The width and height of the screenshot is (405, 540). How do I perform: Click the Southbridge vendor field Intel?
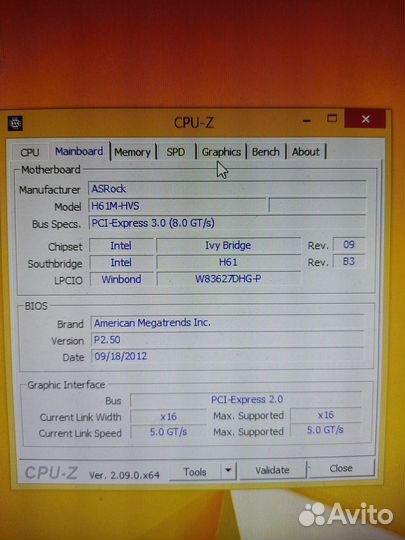(121, 263)
